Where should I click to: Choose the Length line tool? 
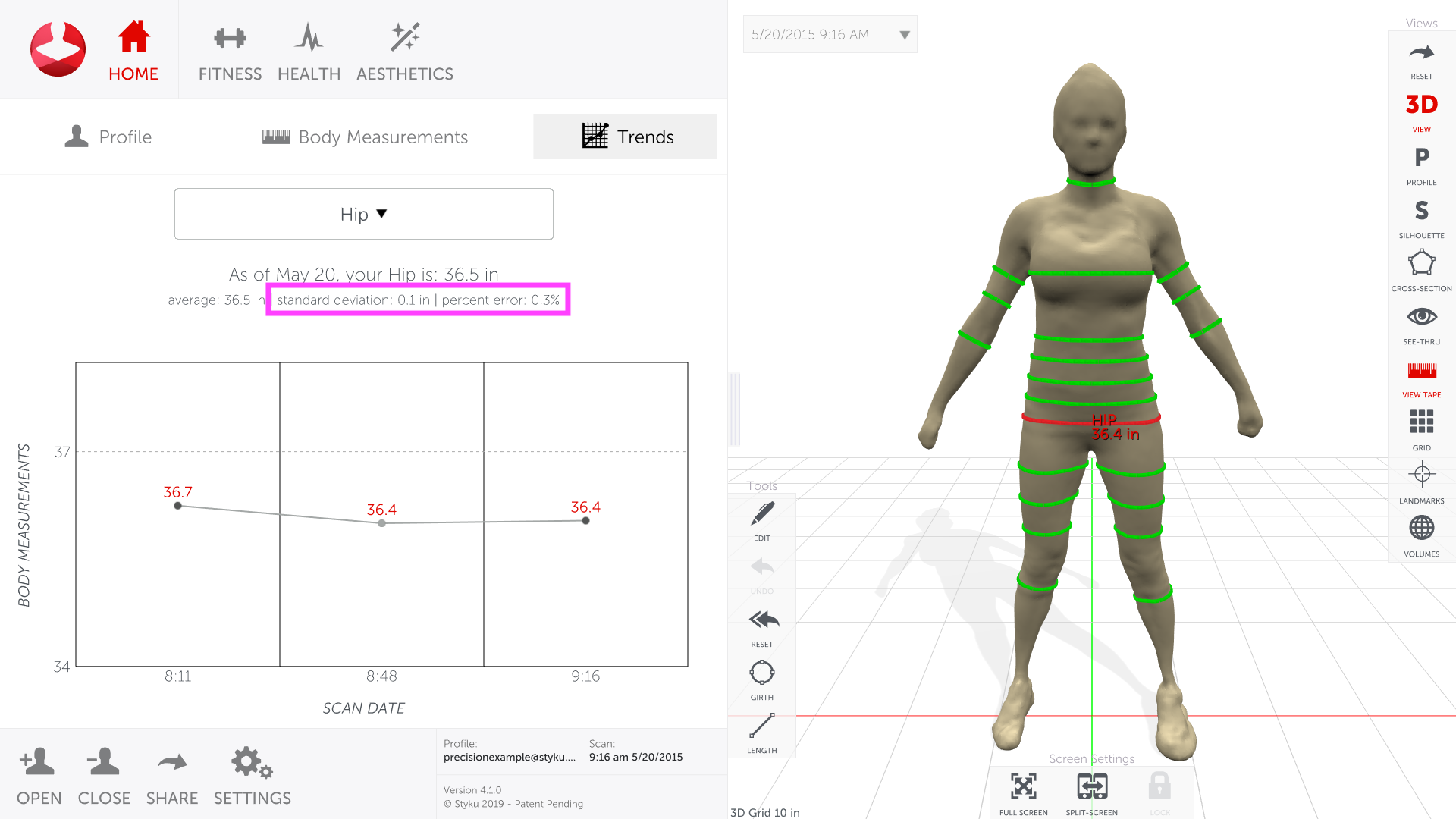click(x=761, y=726)
